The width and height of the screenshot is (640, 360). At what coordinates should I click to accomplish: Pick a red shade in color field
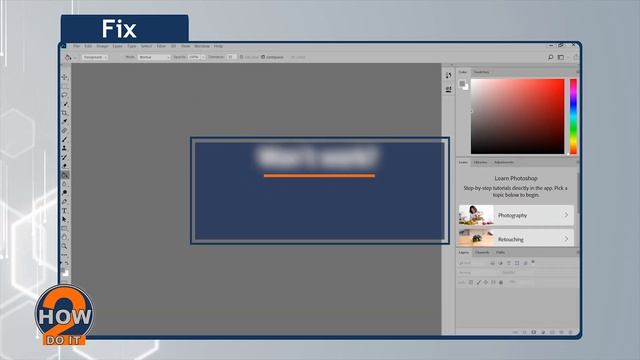[x=517, y=116]
